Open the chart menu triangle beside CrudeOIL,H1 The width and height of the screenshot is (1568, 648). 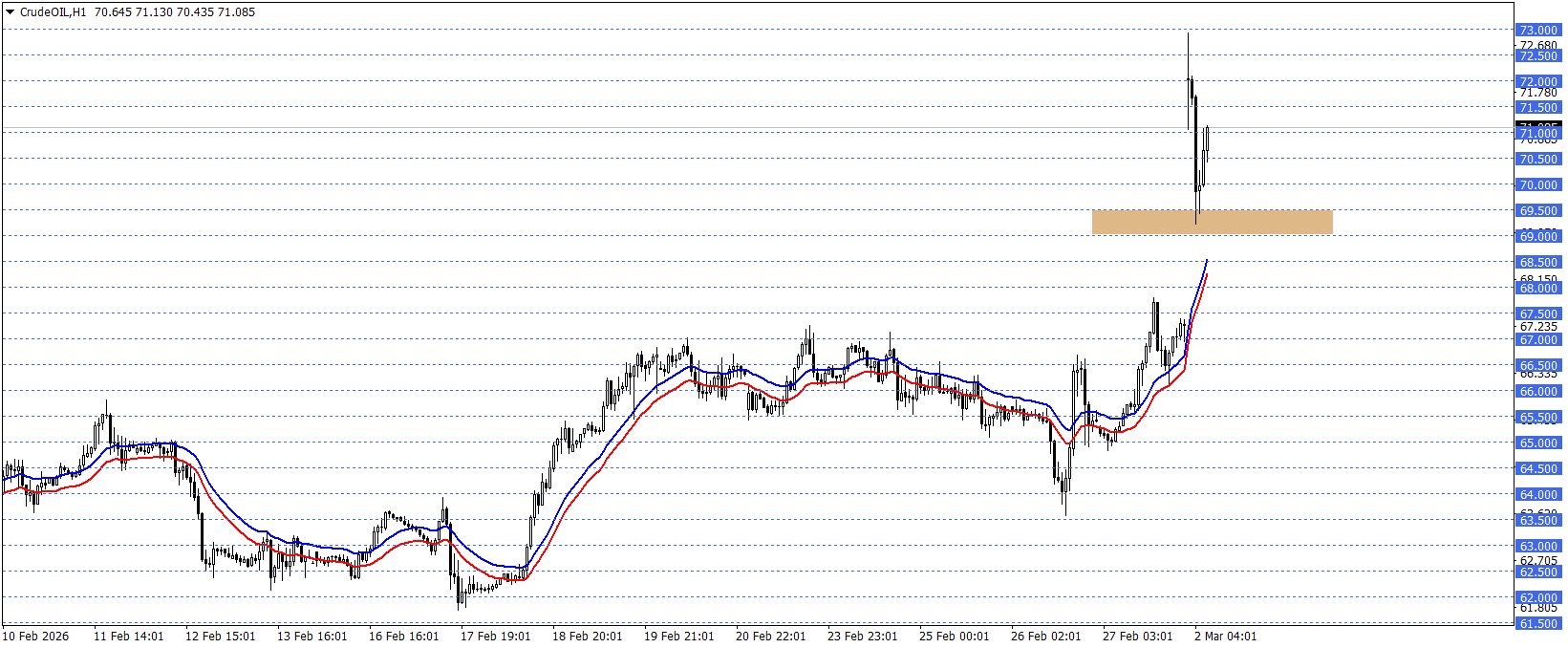click(11, 12)
